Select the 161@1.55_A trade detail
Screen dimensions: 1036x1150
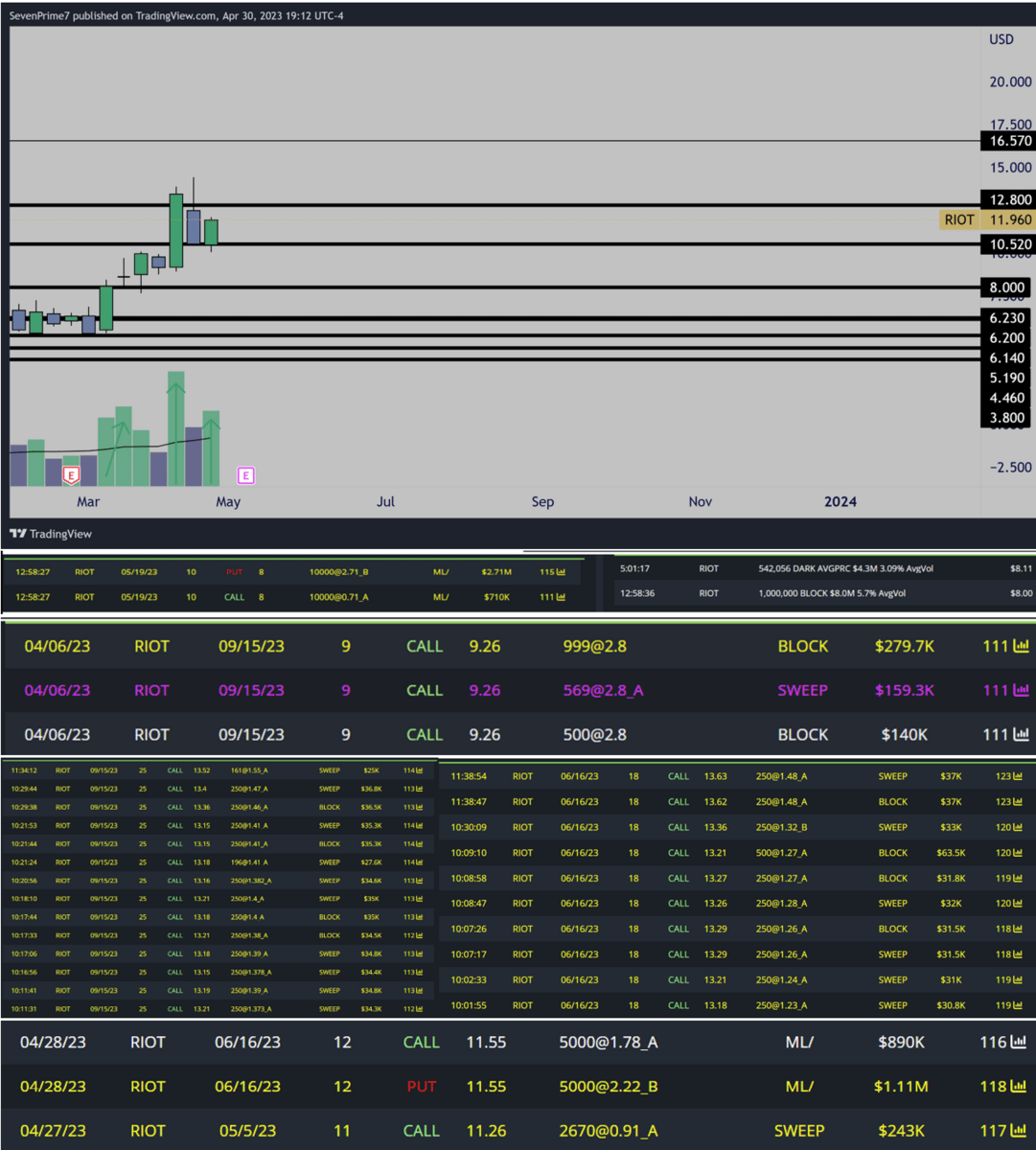(249, 770)
